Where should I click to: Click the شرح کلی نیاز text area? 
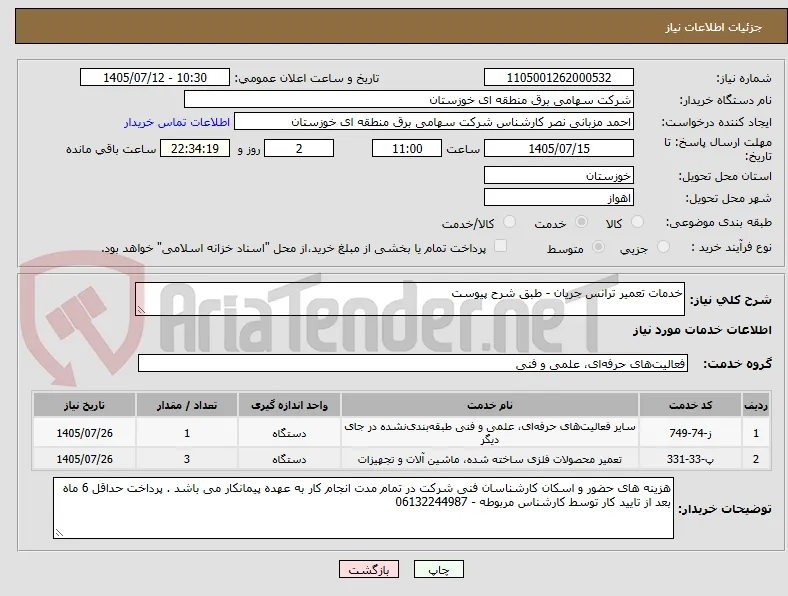[x=410, y=299]
